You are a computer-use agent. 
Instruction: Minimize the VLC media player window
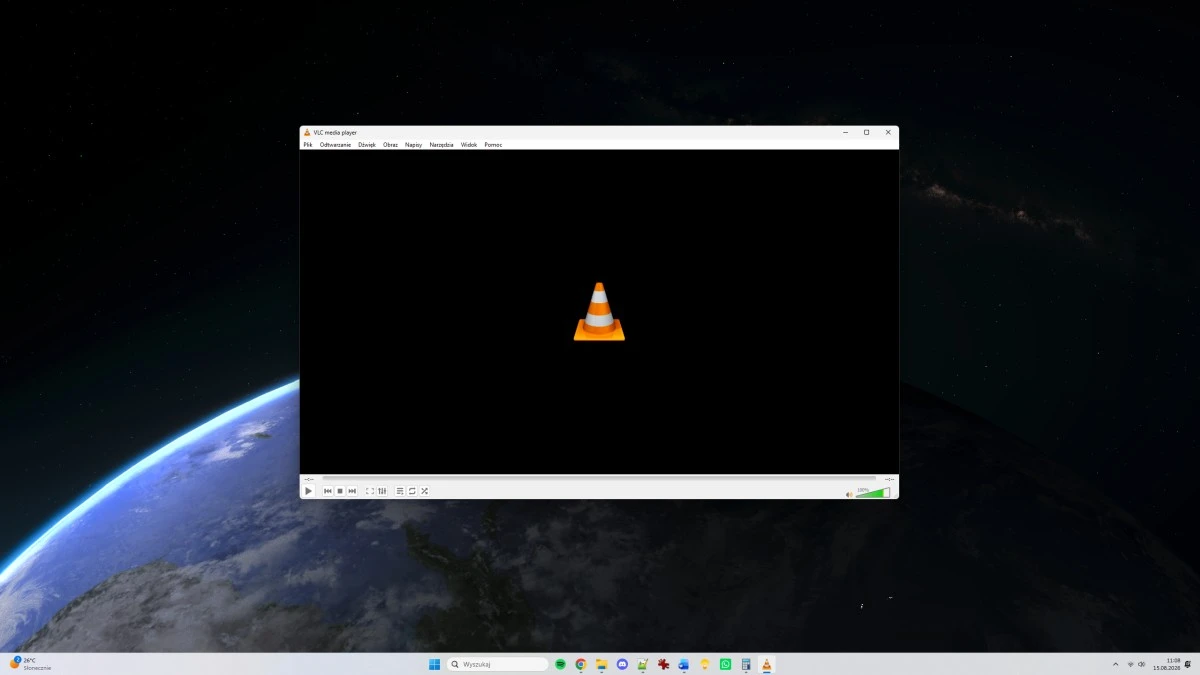(845, 132)
